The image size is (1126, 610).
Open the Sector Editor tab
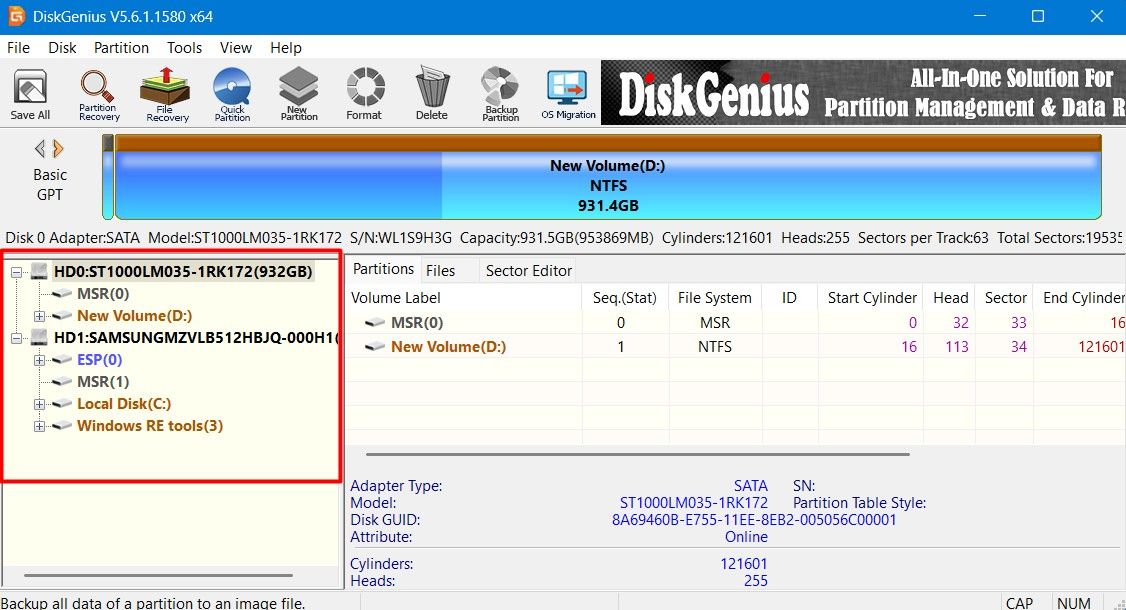pos(527,270)
